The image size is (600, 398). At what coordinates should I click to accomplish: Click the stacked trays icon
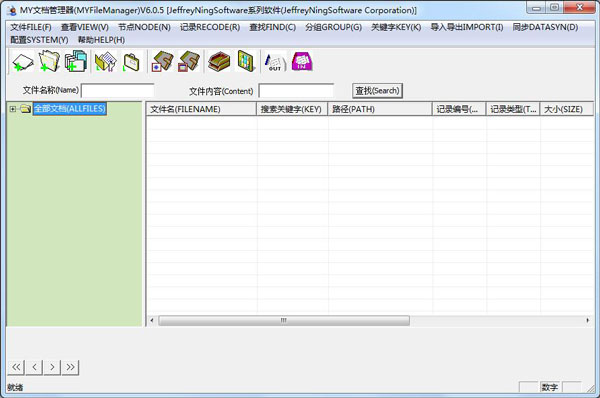[x=219, y=62]
